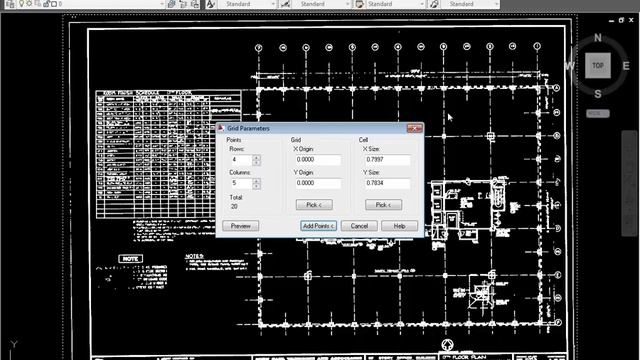Click E on the ViewCube compass
This screenshot has width=640, height=360.
(626, 66)
